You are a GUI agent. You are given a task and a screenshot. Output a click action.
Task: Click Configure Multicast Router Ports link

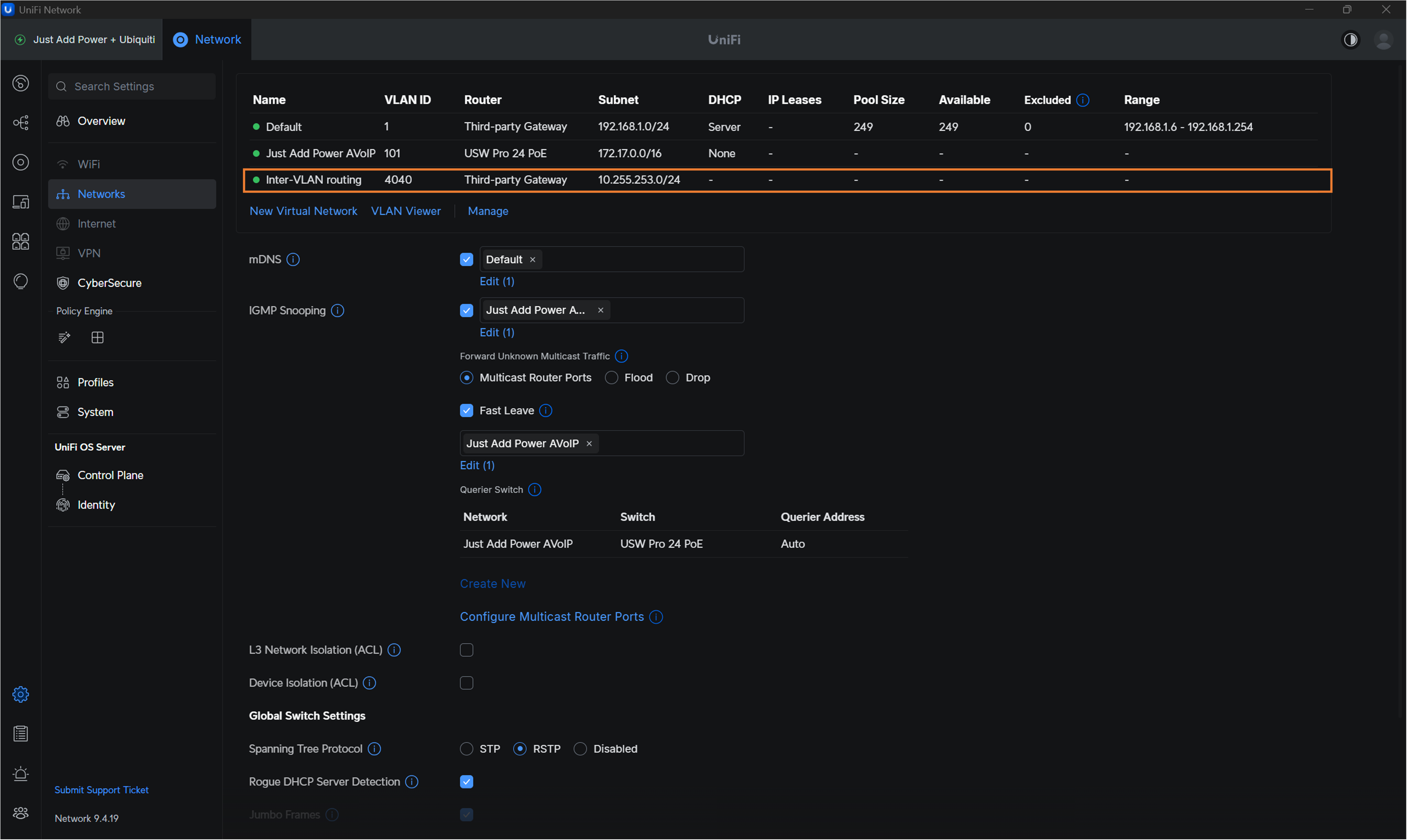click(x=551, y=617)
